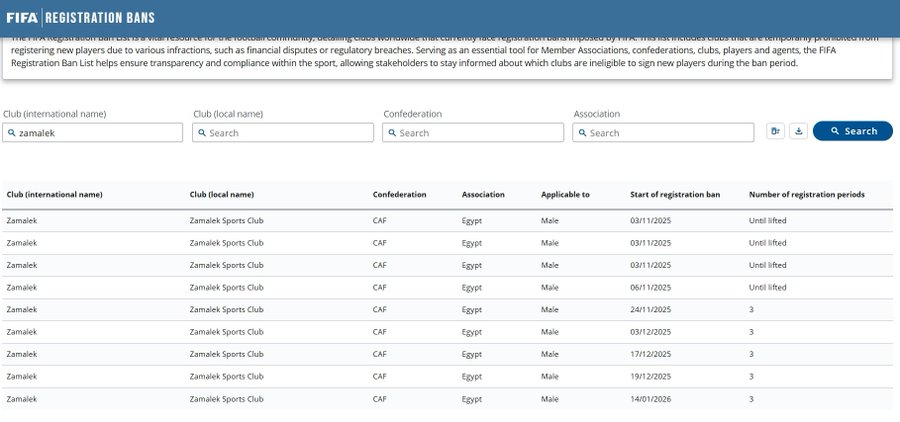Screen dimensions: 900x422
Task: Click magnifier icon in Association field
Action: (582, 133)
